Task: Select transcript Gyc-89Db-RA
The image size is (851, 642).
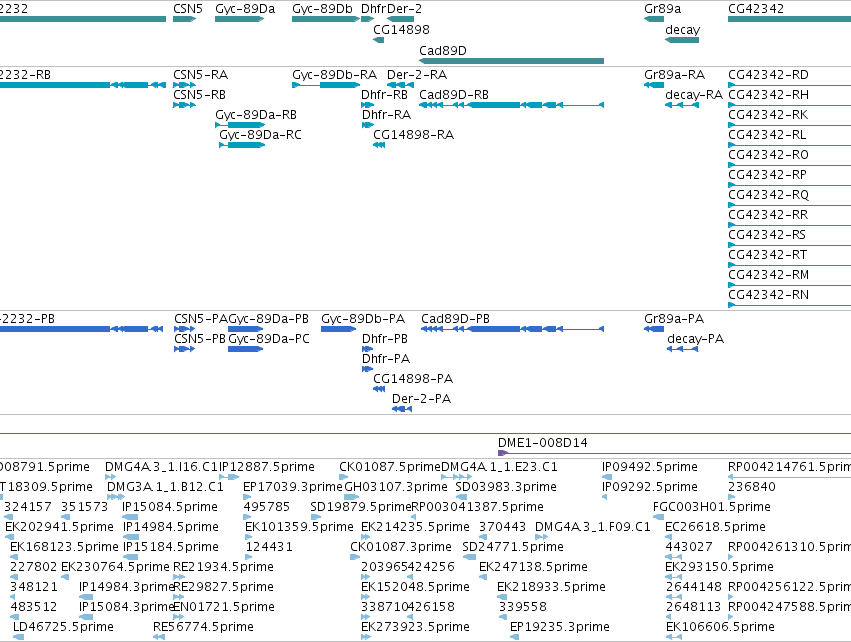Action: (334, 74)
